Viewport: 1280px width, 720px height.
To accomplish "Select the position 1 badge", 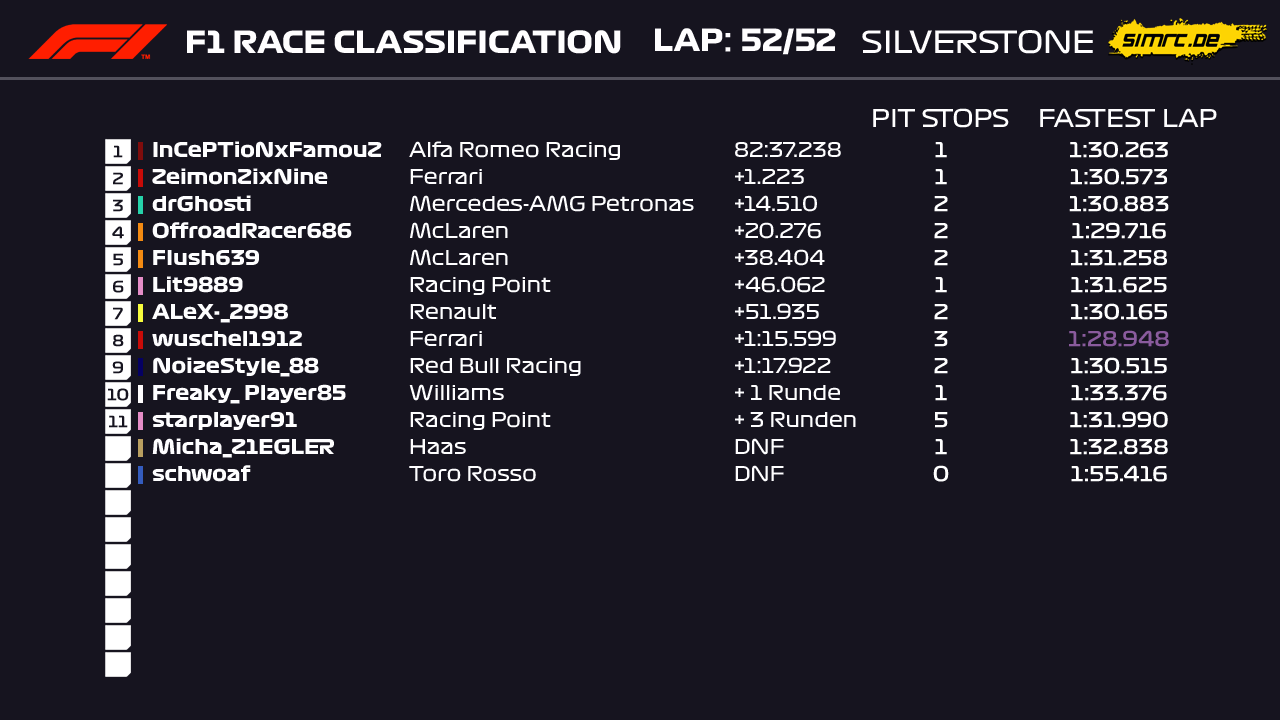I will tap(118, 151).
